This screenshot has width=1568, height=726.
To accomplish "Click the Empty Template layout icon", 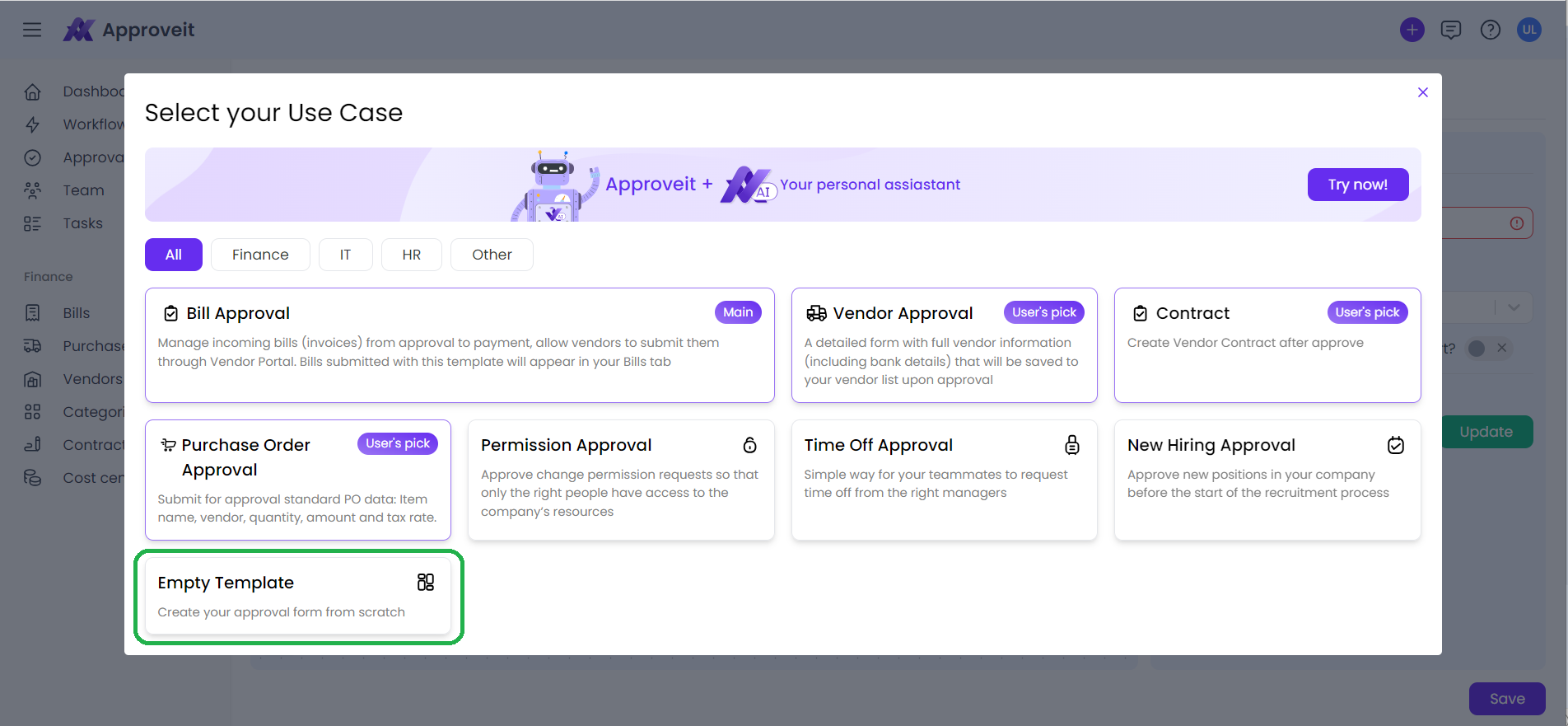I will click(x=426, y=583).
